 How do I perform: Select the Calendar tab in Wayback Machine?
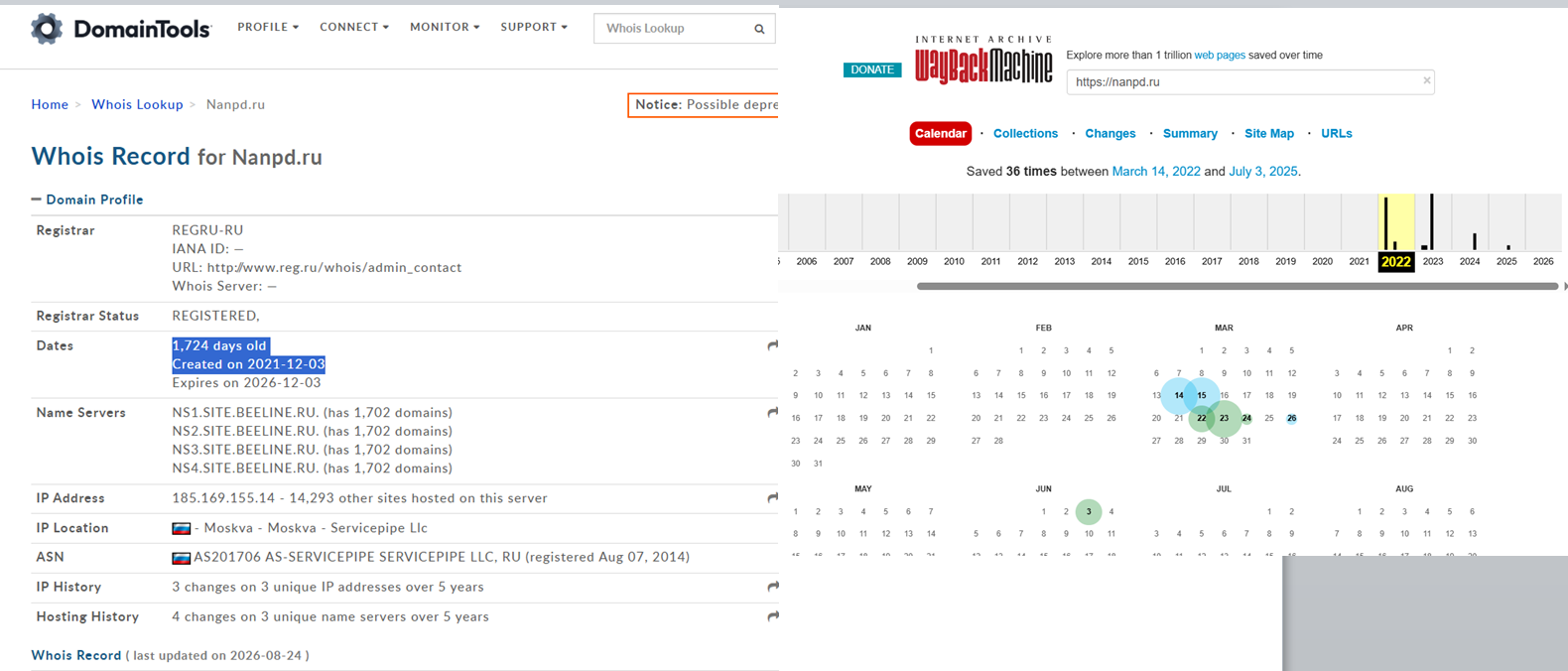(940, 133)
